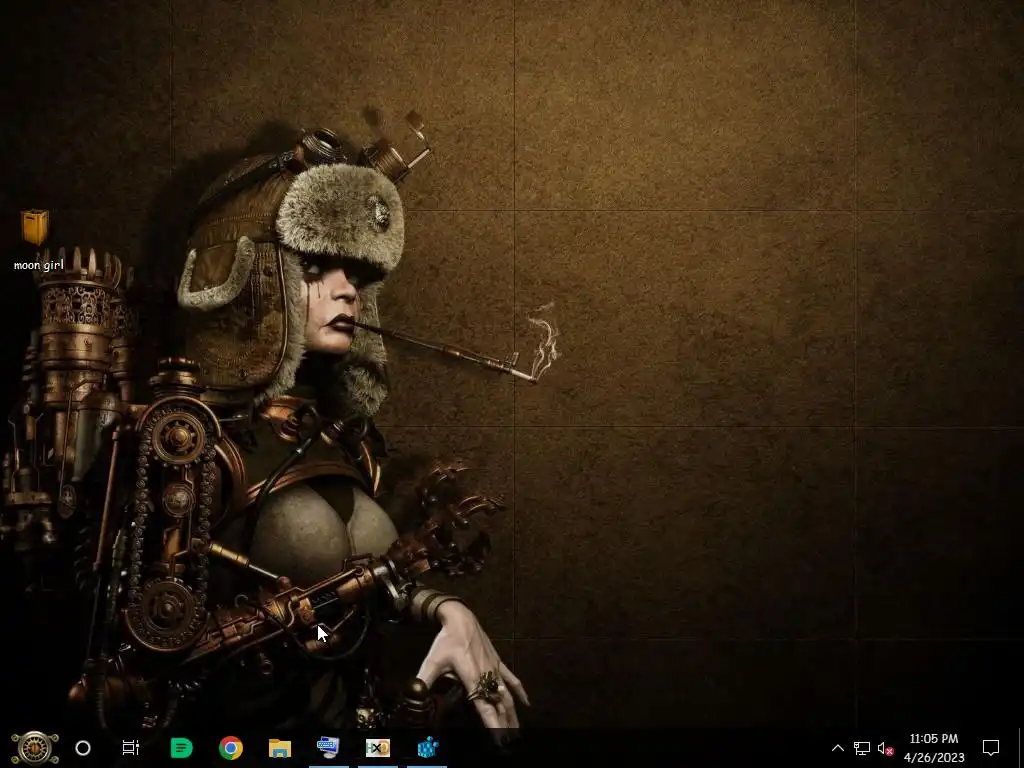Open the muted volume tray icon
The image size is (1024, 768).
[886, 748]
